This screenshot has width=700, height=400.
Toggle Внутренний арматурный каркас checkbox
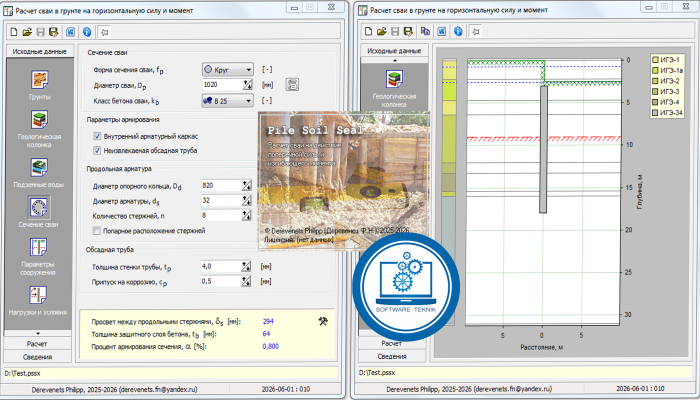coord(97,136)
